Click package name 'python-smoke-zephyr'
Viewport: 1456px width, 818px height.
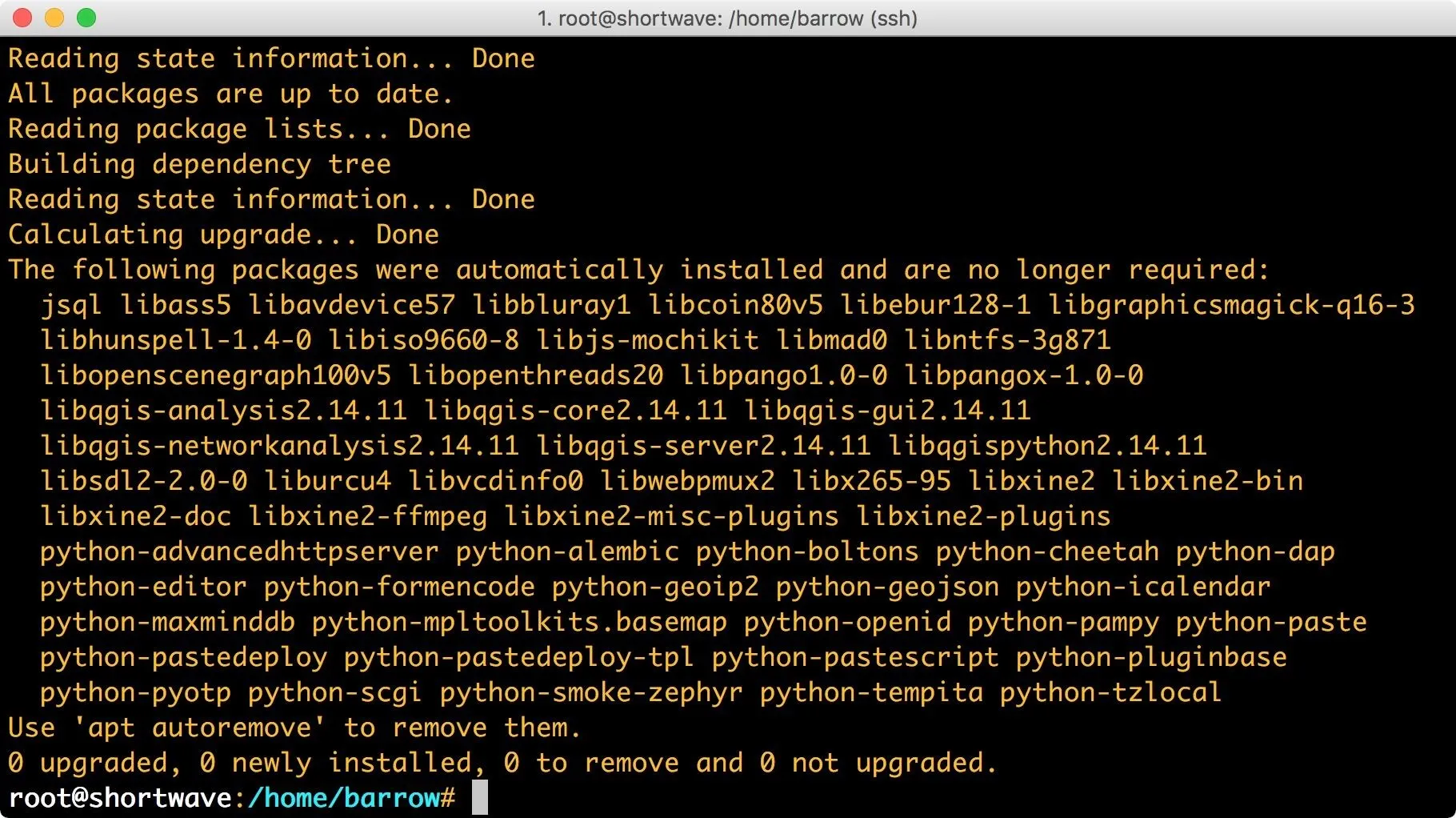(x=592, y=692)
